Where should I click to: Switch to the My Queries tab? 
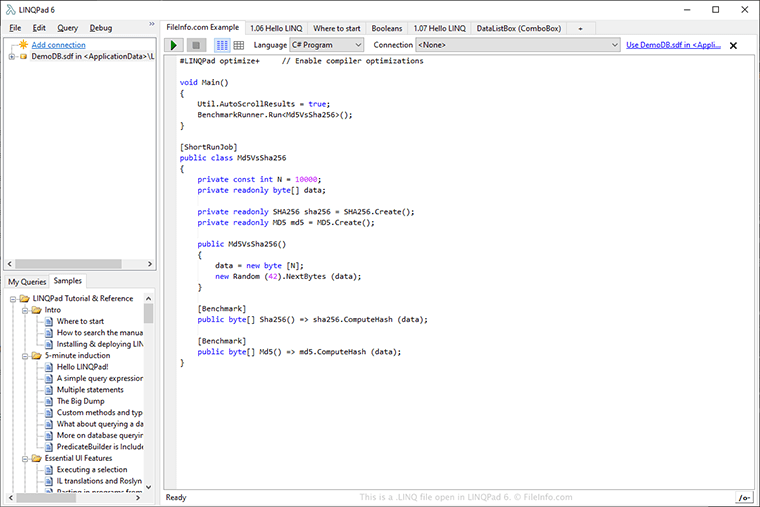[x=27, y=281]
